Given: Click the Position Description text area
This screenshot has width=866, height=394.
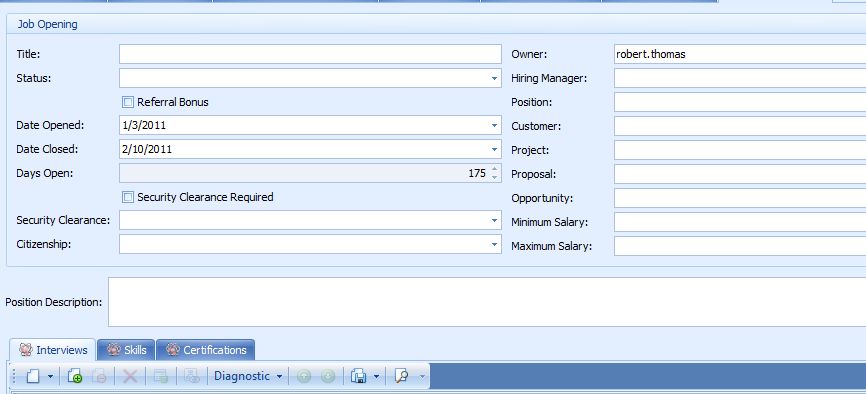Looking at the screenshot, I should 487,302.
